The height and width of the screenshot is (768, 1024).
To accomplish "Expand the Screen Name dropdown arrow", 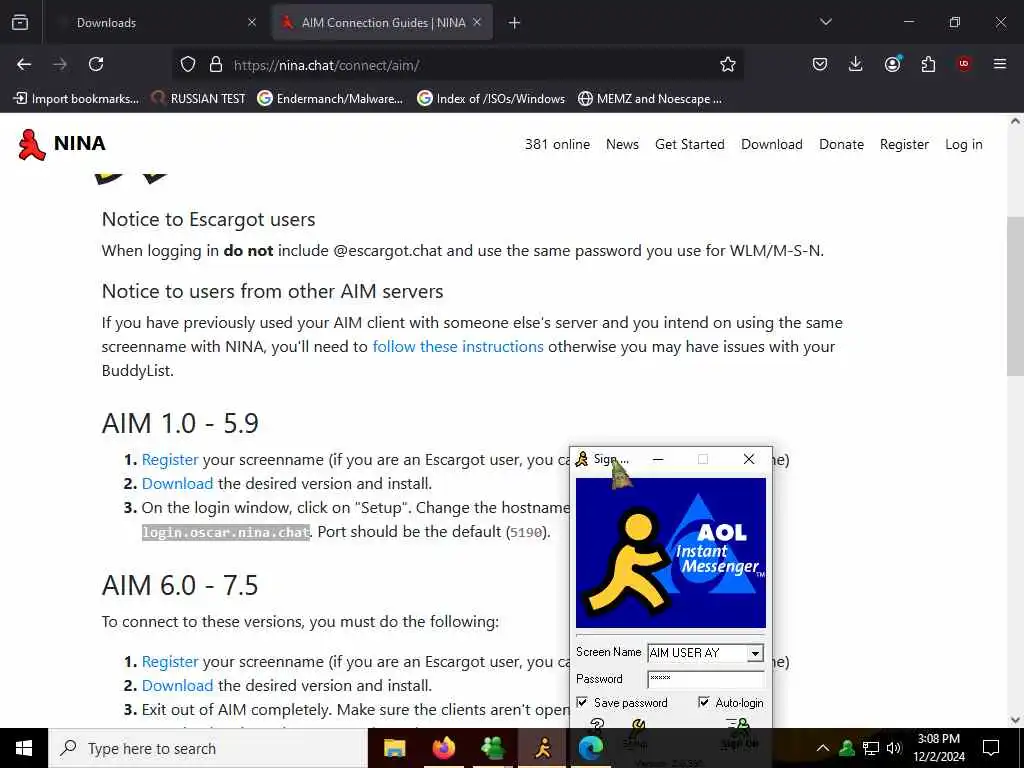I will tap(755, 653).
